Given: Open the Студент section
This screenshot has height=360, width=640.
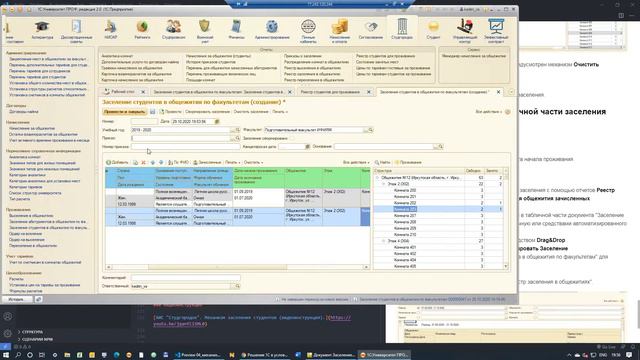Looking at the screenshot, I should [x=433, y=30].
